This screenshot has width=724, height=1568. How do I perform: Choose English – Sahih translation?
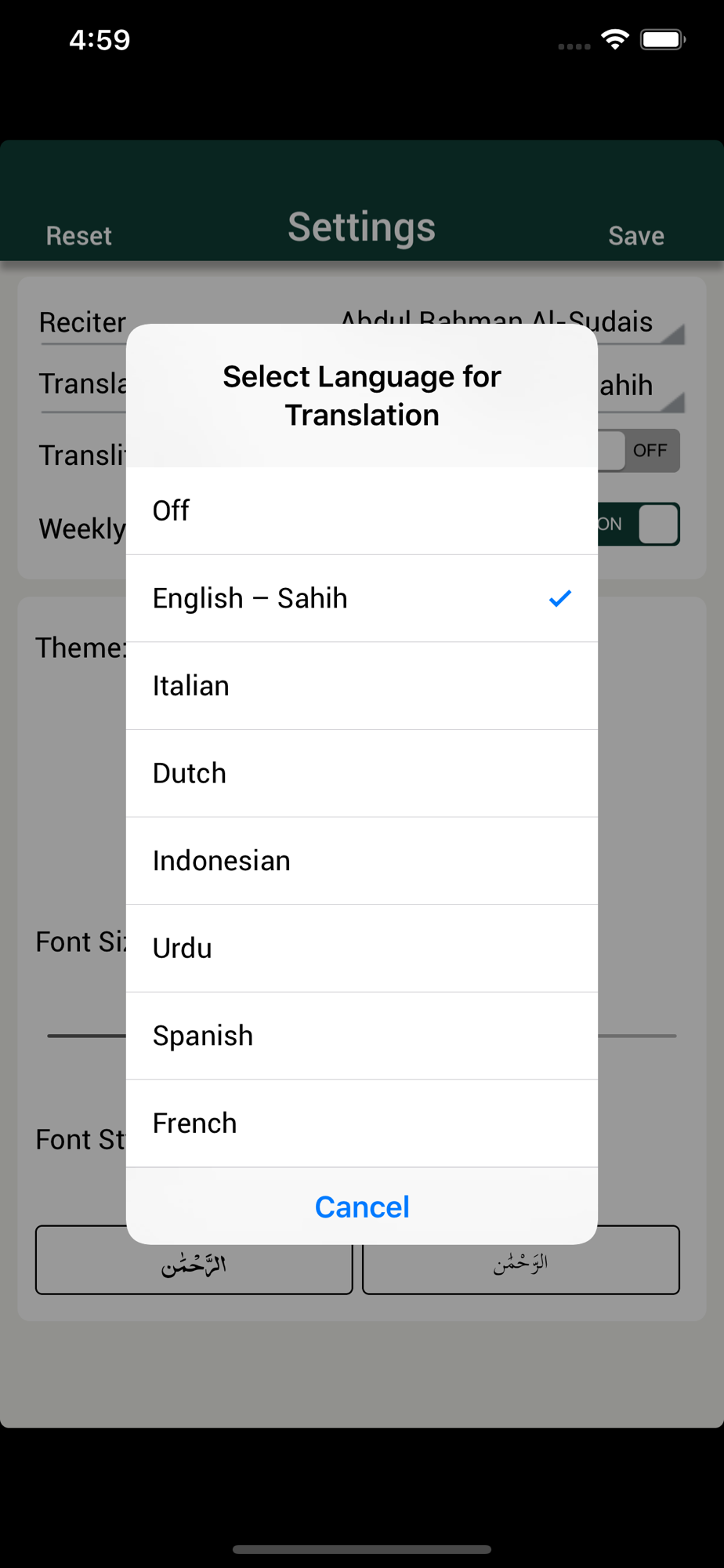click(362, 598)
